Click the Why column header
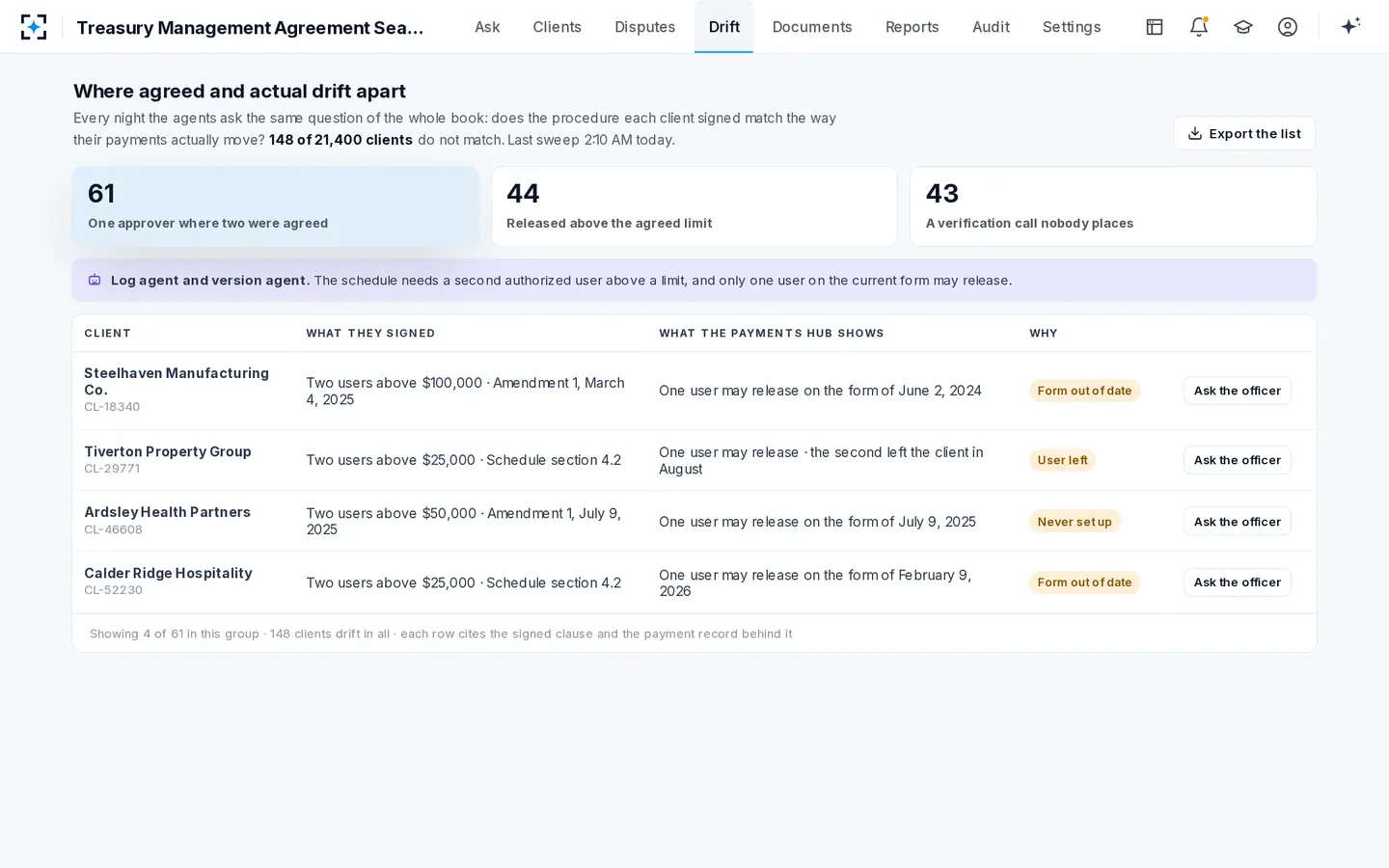 tap(1044, 334)
